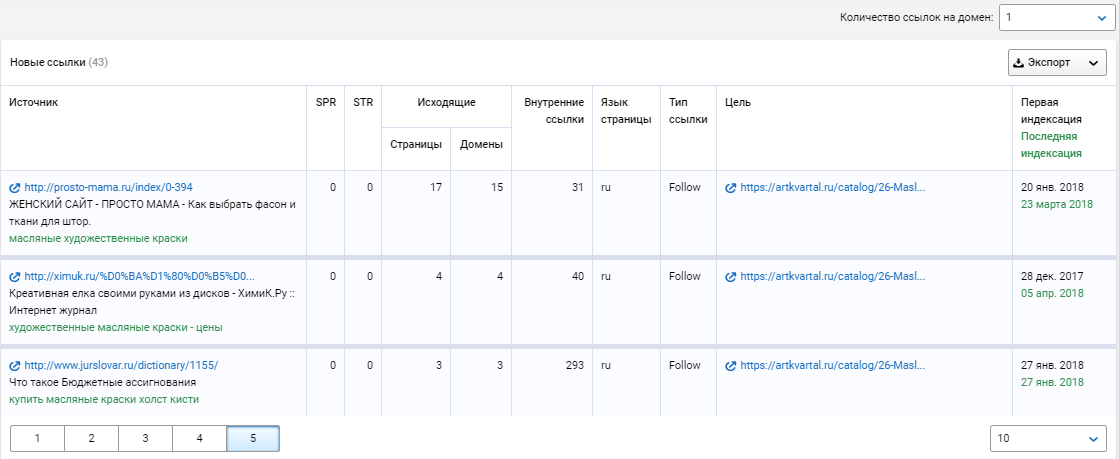Sort by the SPR column header
The image size is (1119, 459).
point(325,102)
